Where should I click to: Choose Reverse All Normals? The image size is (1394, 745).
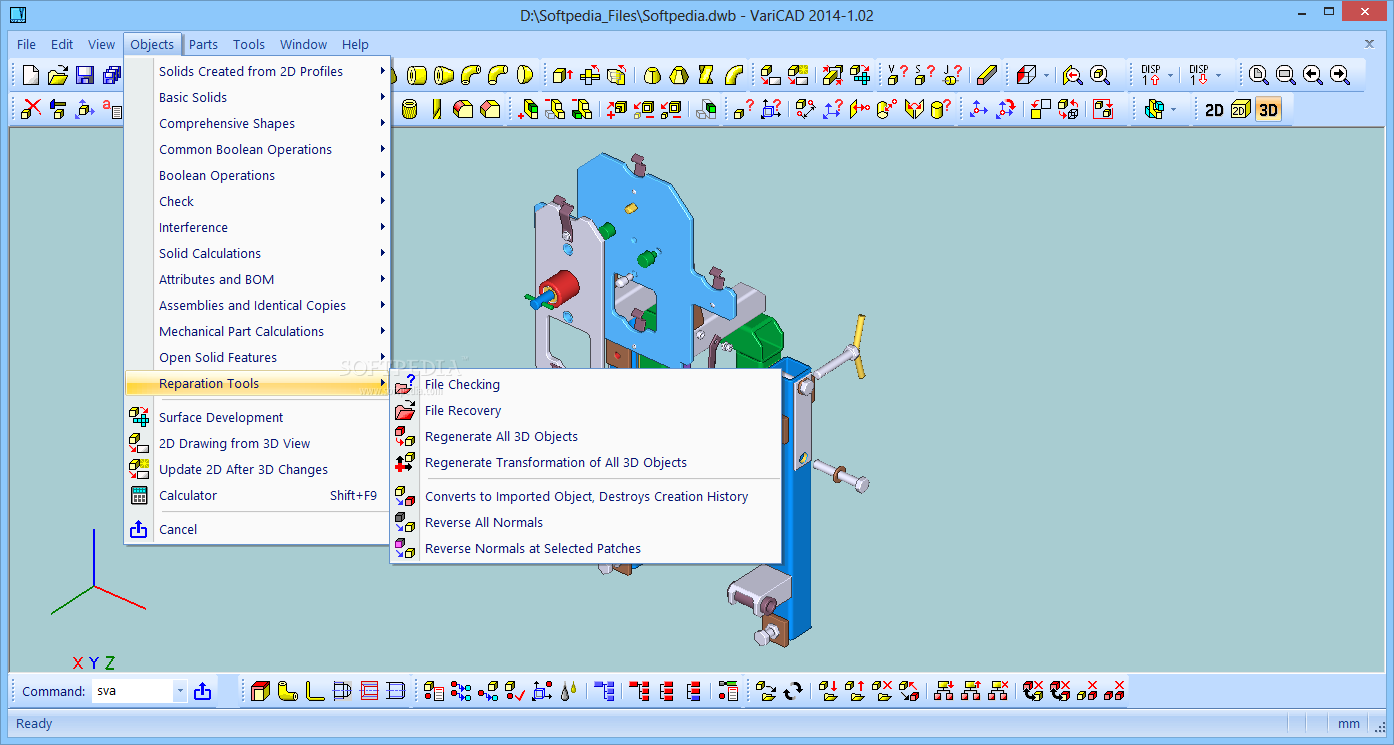point(585,522)
